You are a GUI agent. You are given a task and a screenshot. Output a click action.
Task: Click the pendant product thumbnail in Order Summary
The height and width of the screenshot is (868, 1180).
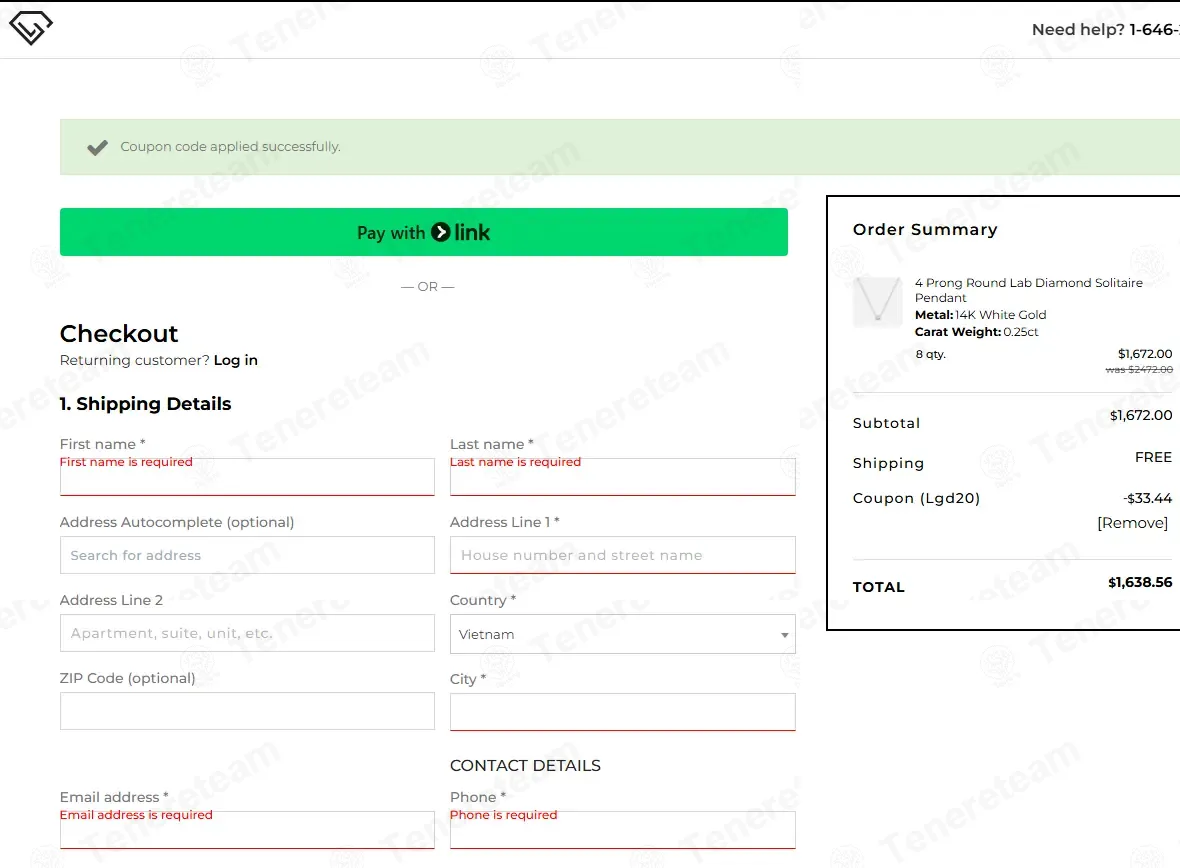877,301
